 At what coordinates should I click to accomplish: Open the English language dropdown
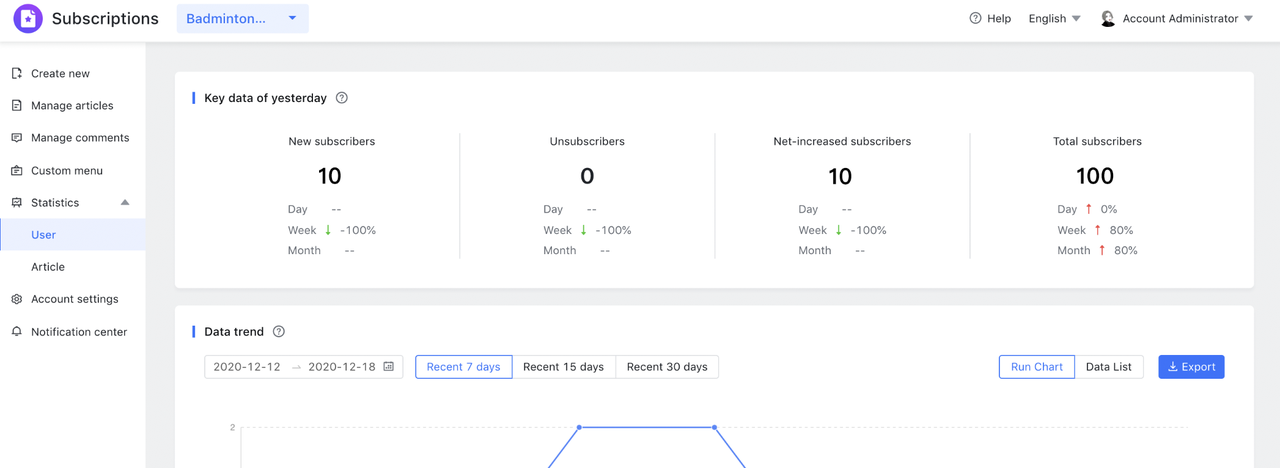pyautogui.click(x=1054, y=19)
